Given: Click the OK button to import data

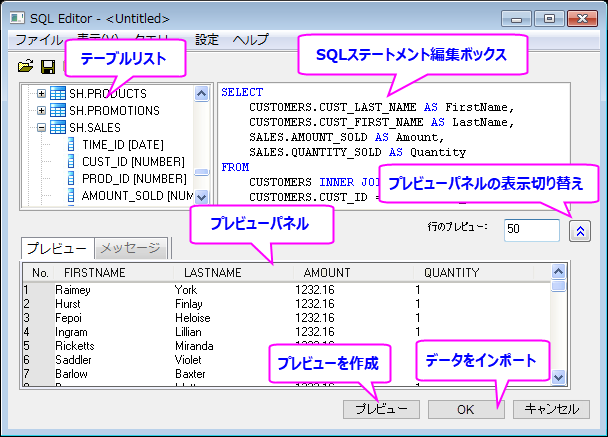Looking at the screenshot, I should coord(466,409).
